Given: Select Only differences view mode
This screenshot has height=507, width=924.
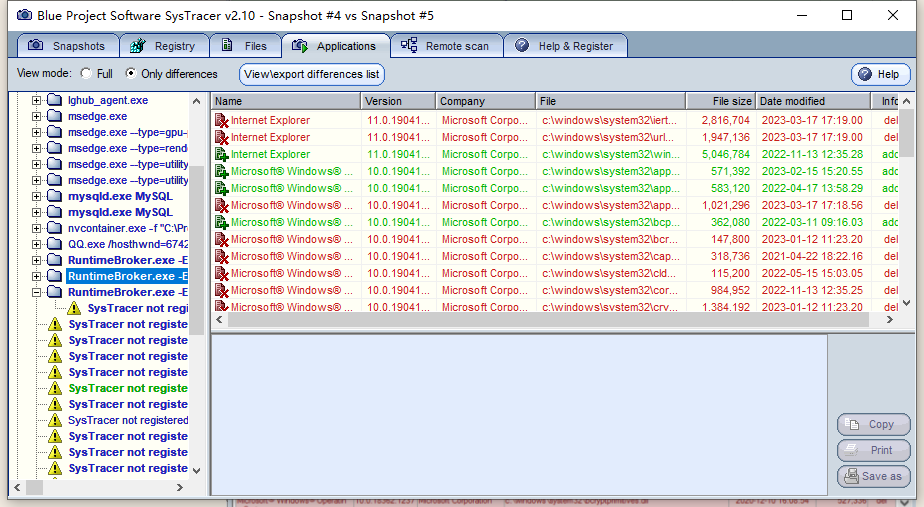Looking at the screenshot, I should click(131, 74).
